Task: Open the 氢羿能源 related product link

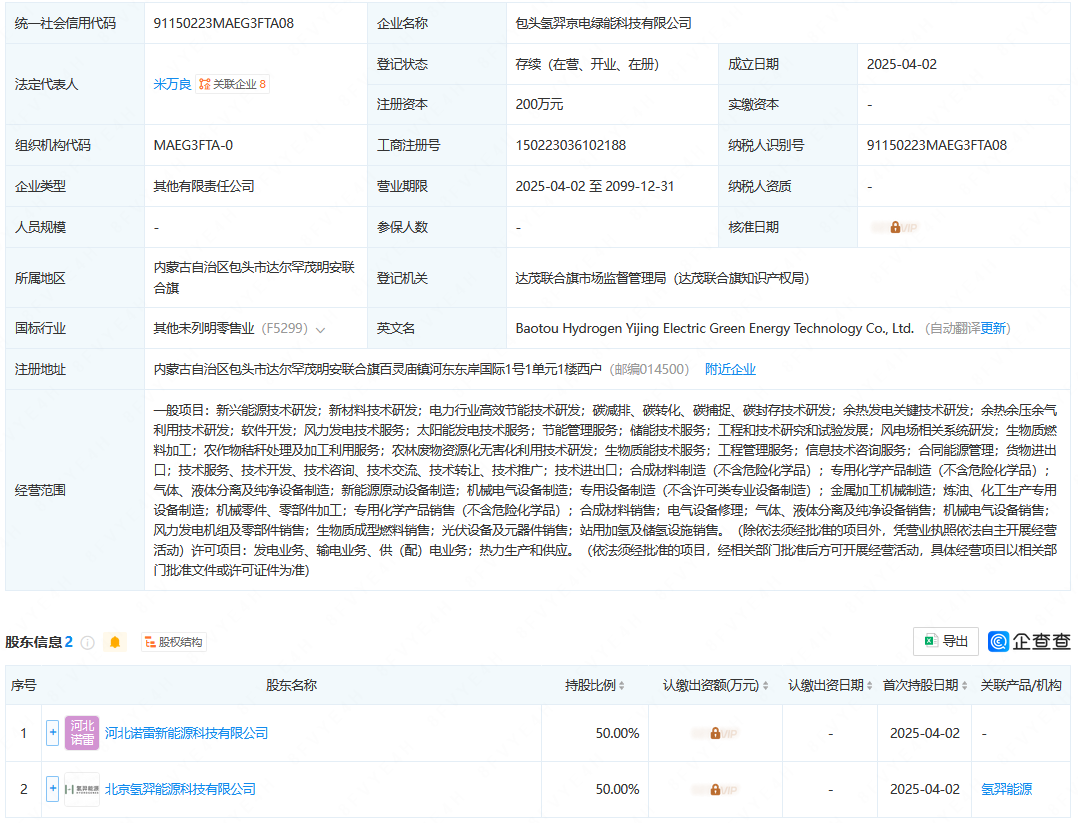Action: coord(1007,789)
